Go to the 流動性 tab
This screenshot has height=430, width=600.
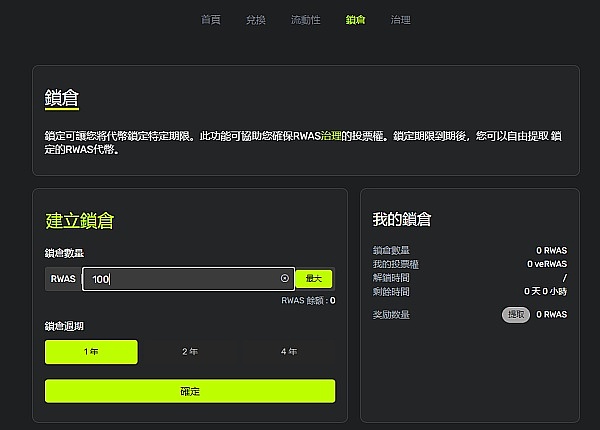[305, 20]
